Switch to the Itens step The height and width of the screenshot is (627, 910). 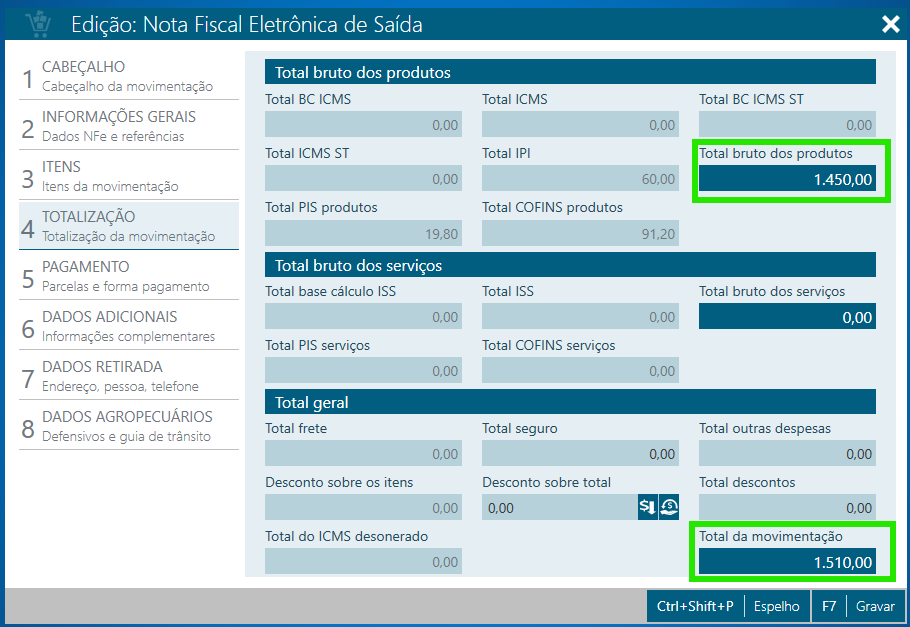[x=129, y=176]
